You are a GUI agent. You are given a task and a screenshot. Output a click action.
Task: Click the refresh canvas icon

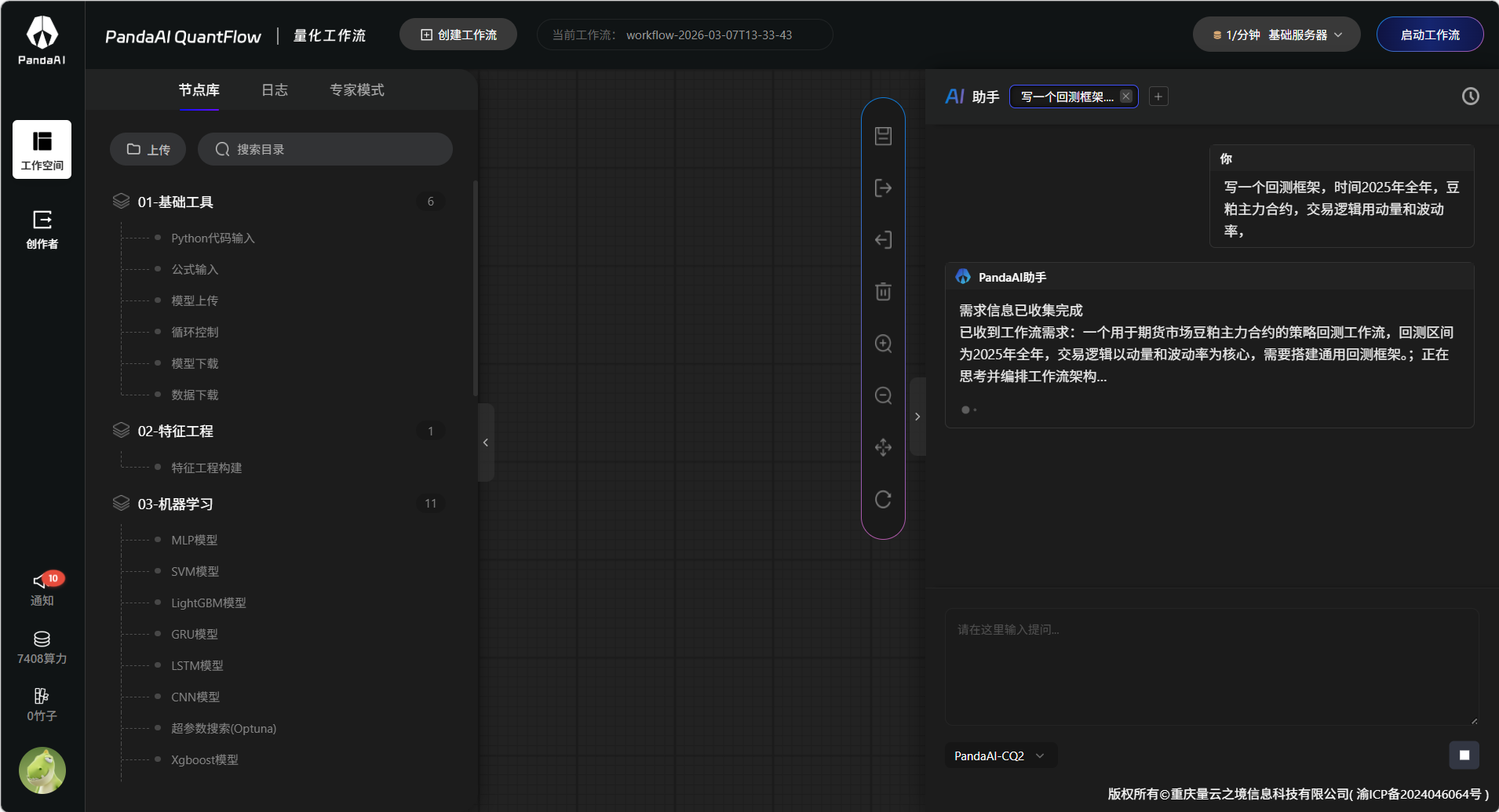point(883,499)
